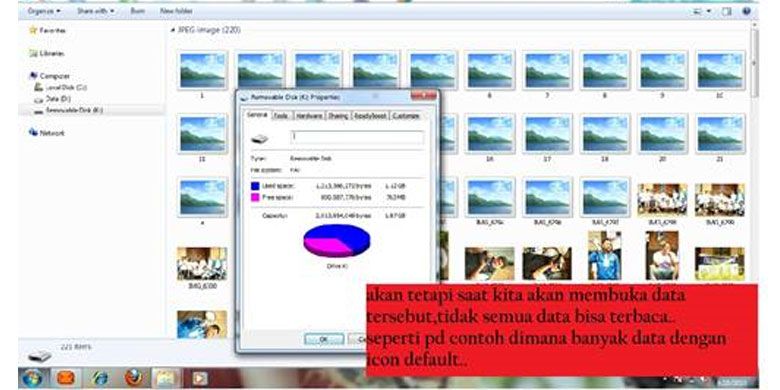Screen dimensions: 780x390
Task: Click the Data (D:) drive icon
Action: tap(38, 99)
